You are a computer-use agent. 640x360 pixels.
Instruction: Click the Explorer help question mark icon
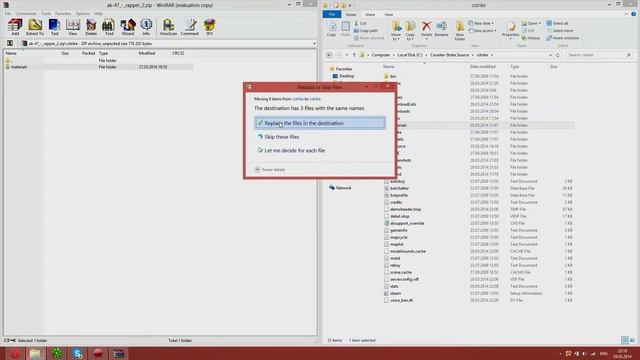[633, 14]
